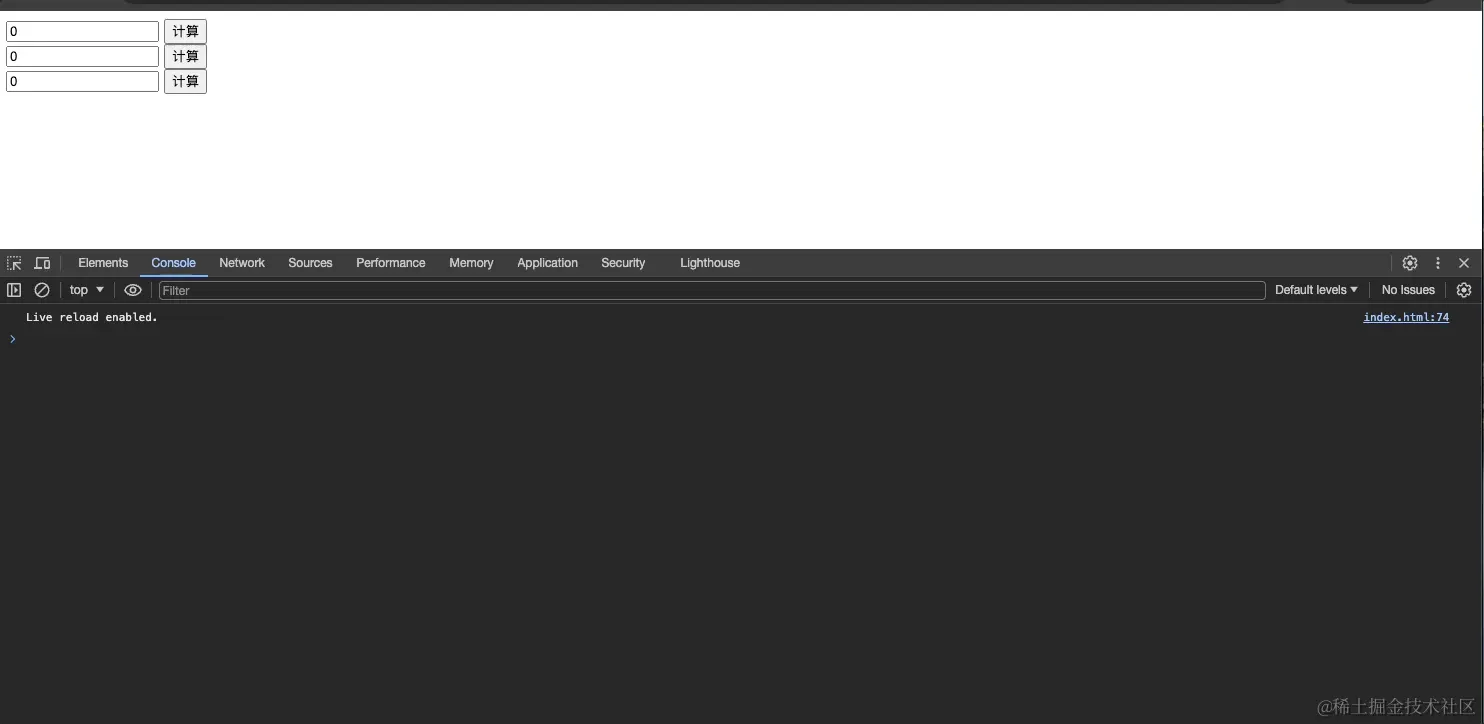Clear the console with the ban icon
1484x724 pixels.
pos(42,290)
